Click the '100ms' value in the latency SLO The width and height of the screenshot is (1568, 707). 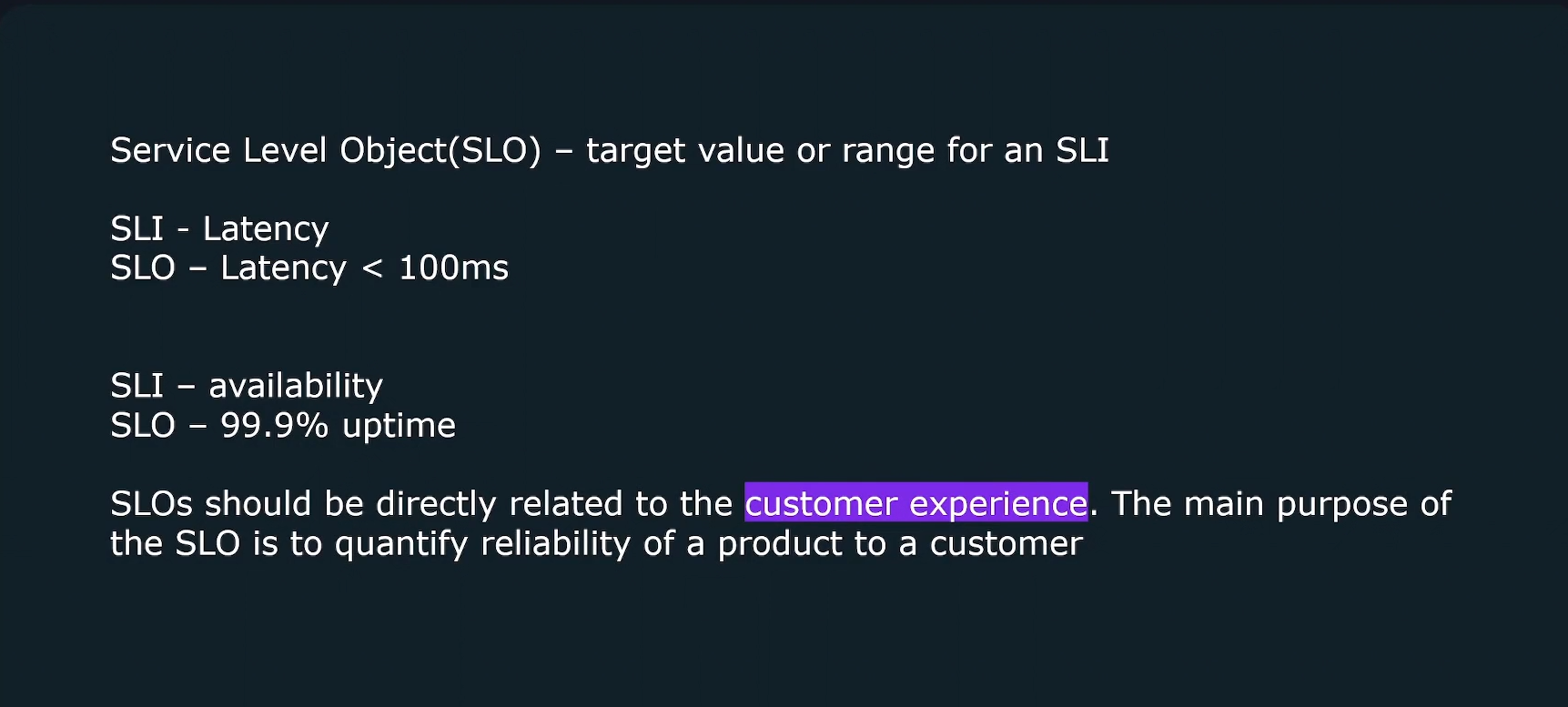453,268
